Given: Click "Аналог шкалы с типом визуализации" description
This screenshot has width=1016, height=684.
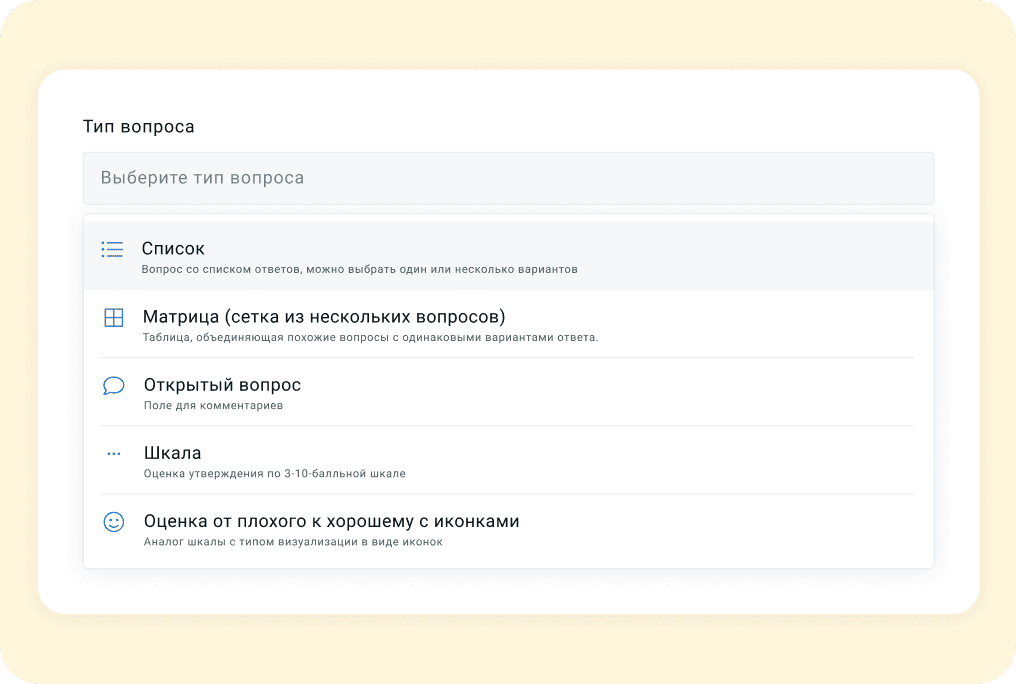Looking at the screenshot, I should tap(292, 542).
